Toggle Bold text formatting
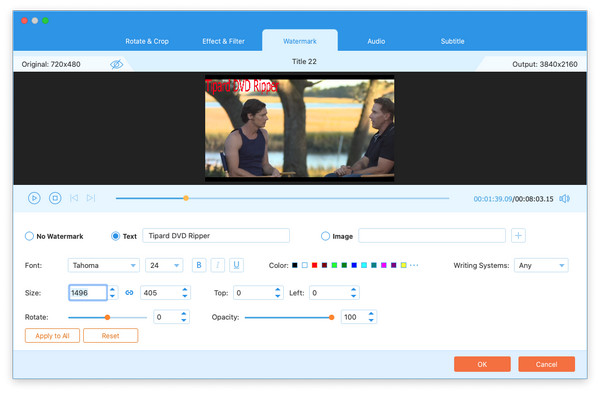600x394 pixels. coord(199,265)
